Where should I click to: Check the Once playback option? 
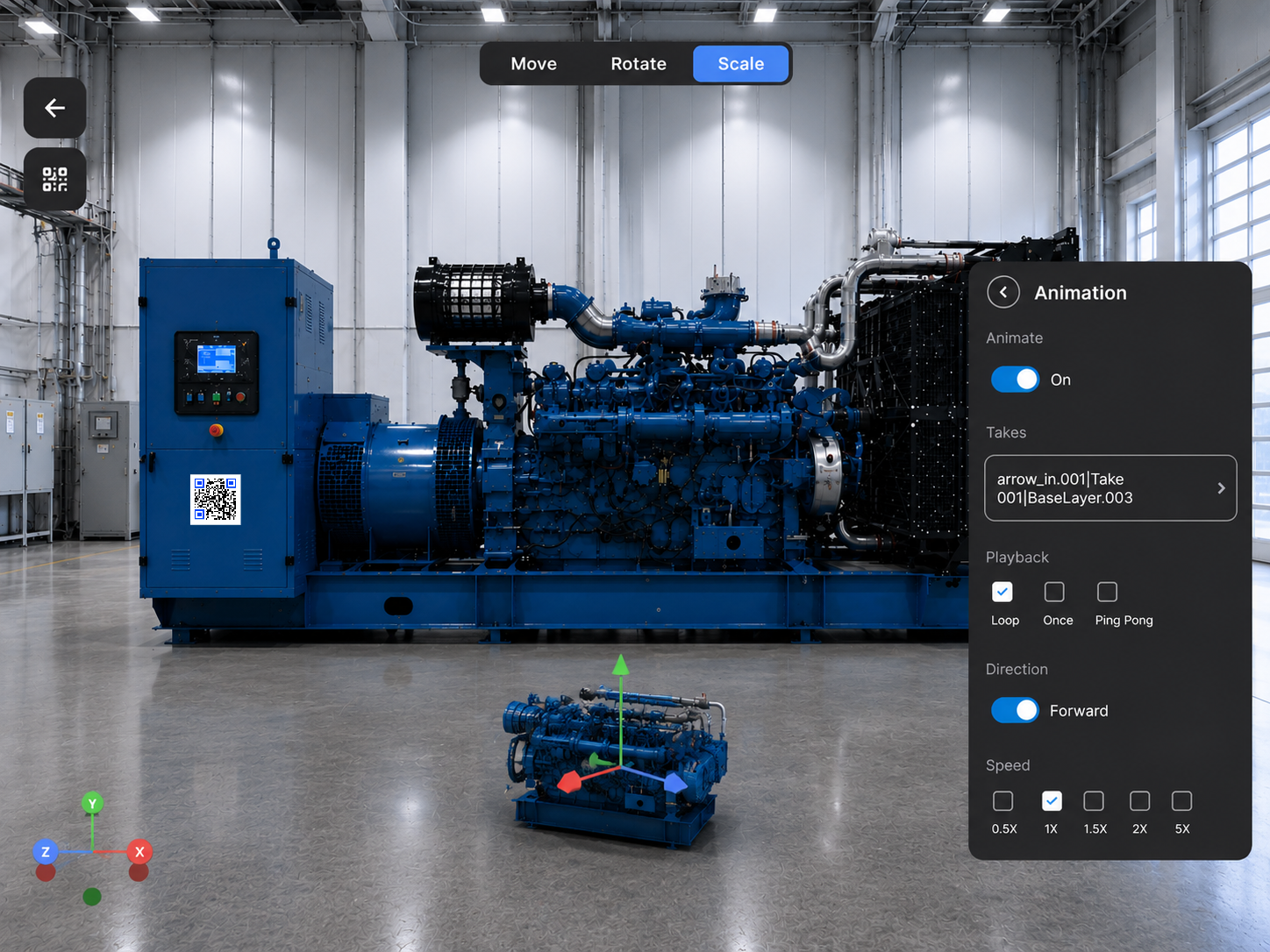click(x=1055, y=593)
